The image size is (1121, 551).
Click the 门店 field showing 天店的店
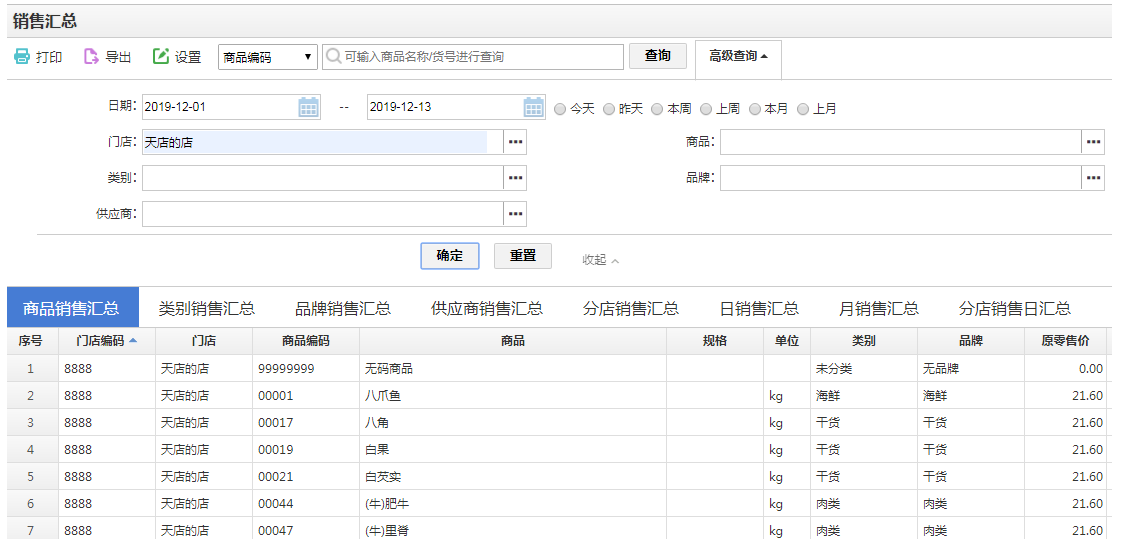pos(323,142)
